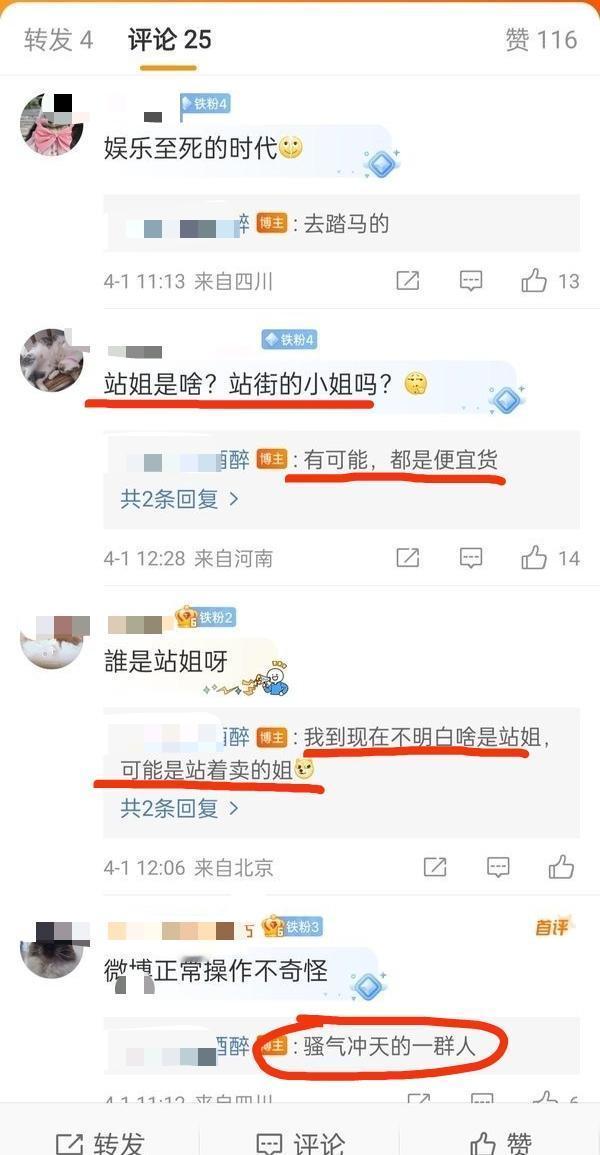Tap the bottom 转发 button
The height and width of the screenshot is (1155, 600).
tap(100, 1141)
